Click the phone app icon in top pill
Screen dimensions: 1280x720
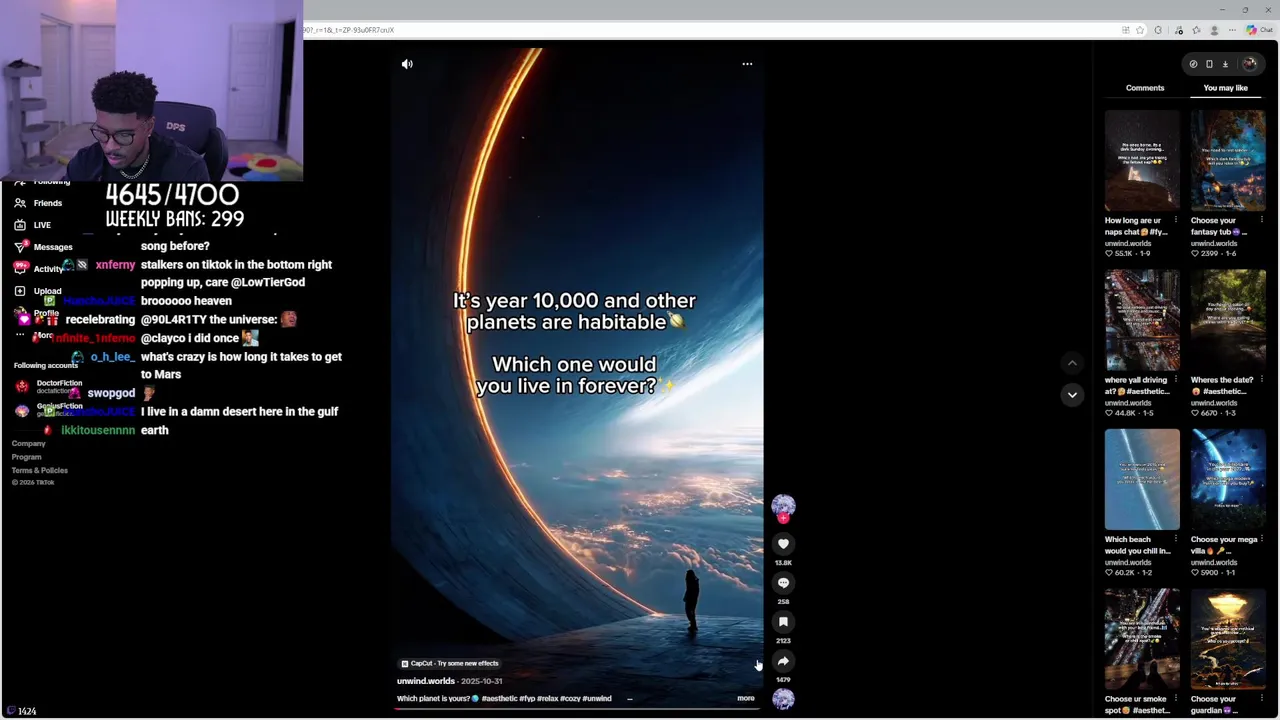click(x=1209, y=64)
